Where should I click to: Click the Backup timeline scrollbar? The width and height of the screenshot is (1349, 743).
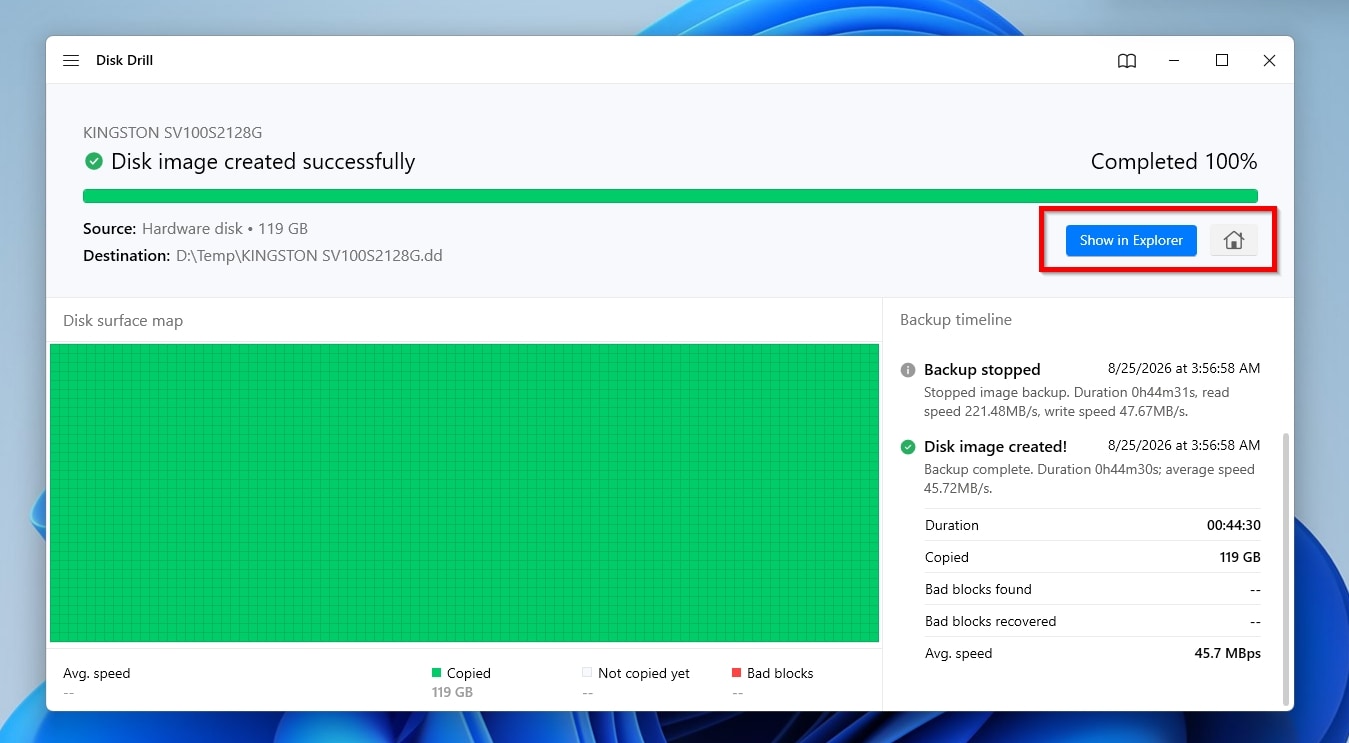(1286, 568)
